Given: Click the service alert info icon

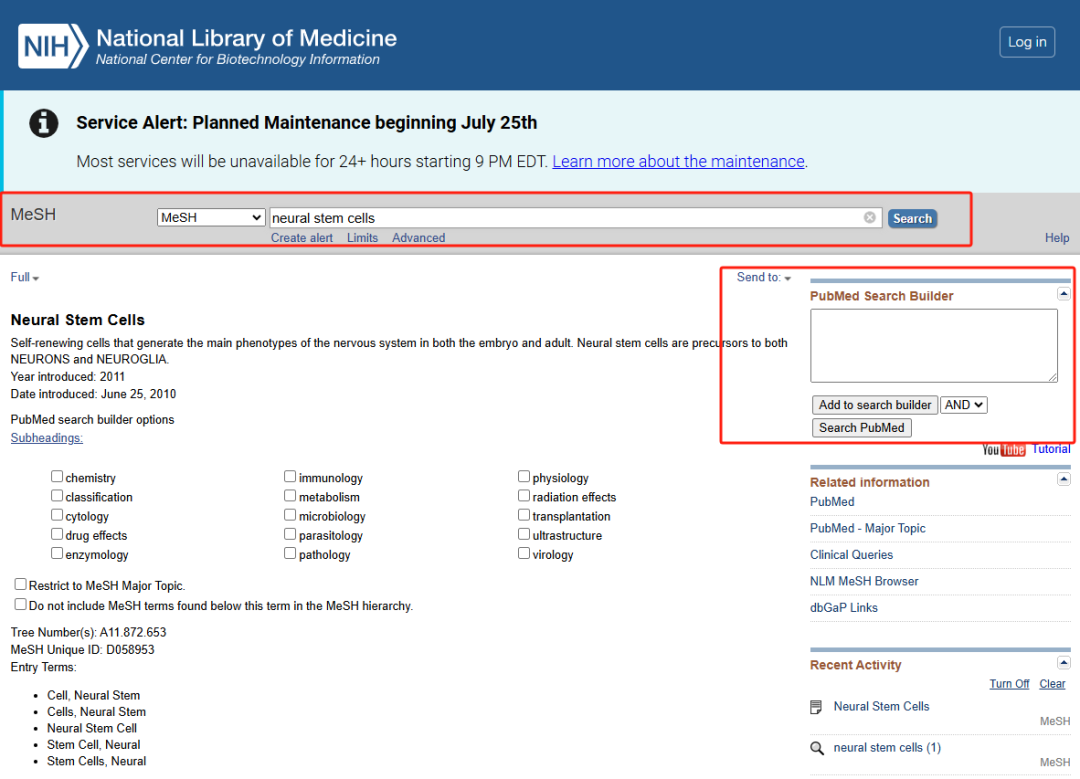Looking at the screenshot, I should [x=43, y=123].
